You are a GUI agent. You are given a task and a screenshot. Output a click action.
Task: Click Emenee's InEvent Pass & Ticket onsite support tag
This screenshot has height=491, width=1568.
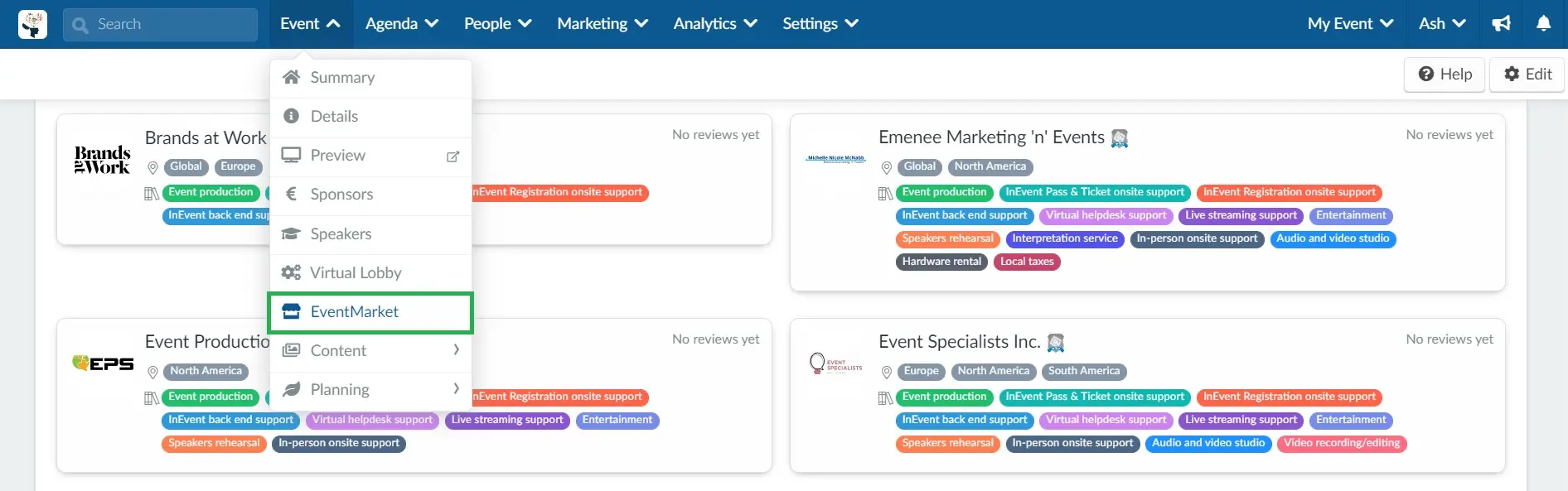pos(1095,192)
